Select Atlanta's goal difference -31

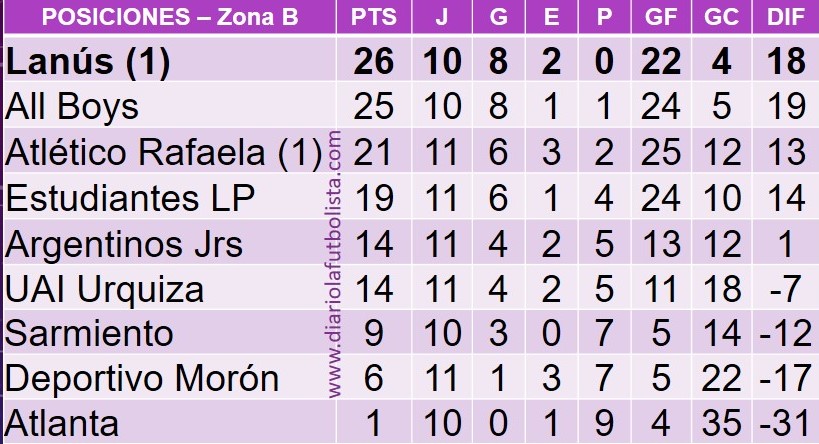[x=786, y=423]
